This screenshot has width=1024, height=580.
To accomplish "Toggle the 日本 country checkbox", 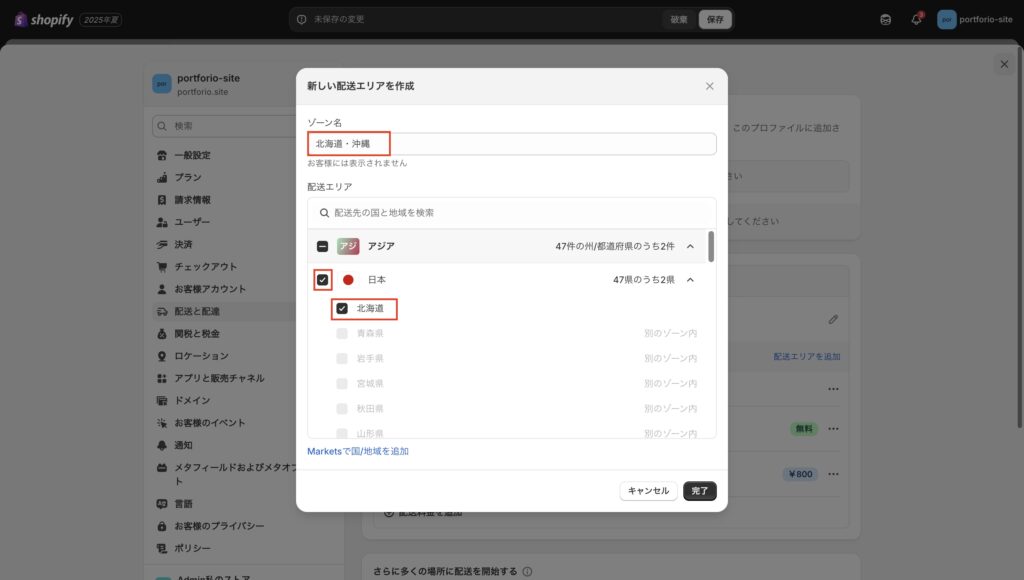I will [x=322, y=280].
